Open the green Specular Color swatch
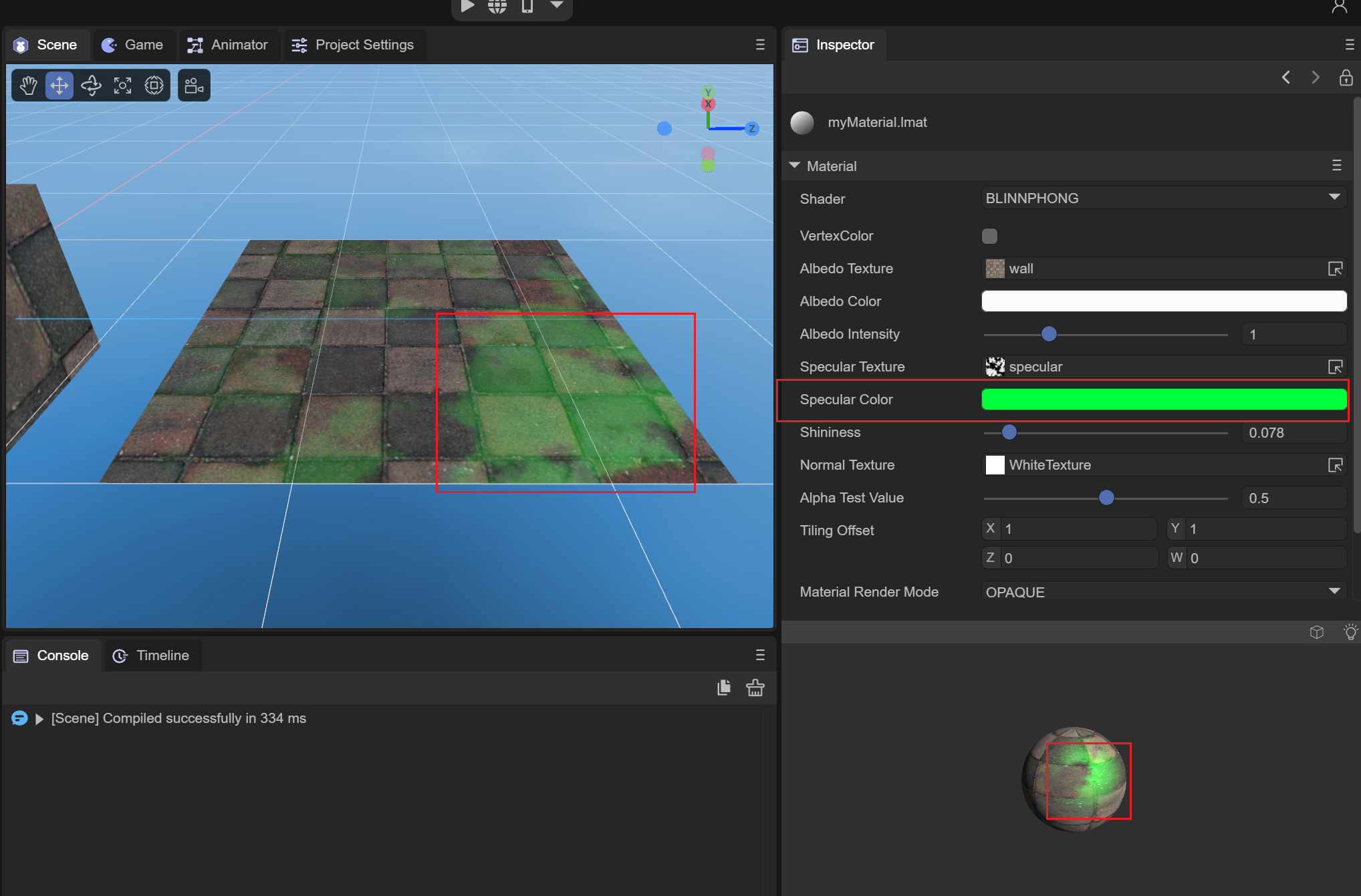The height and width of the screenshot is (896, 1361). (1163, 400)
